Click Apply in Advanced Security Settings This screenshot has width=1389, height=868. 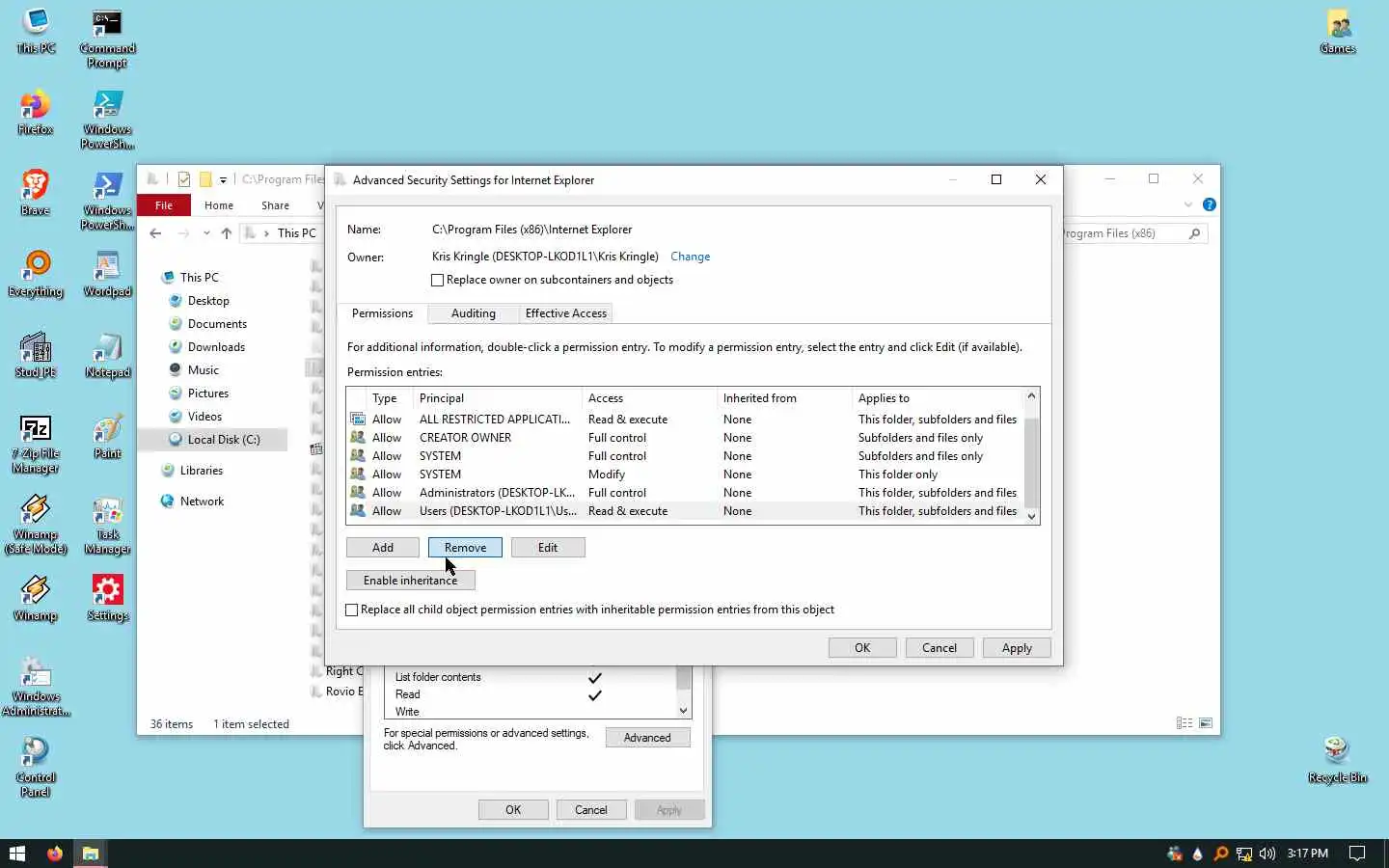pos(1017,648)
